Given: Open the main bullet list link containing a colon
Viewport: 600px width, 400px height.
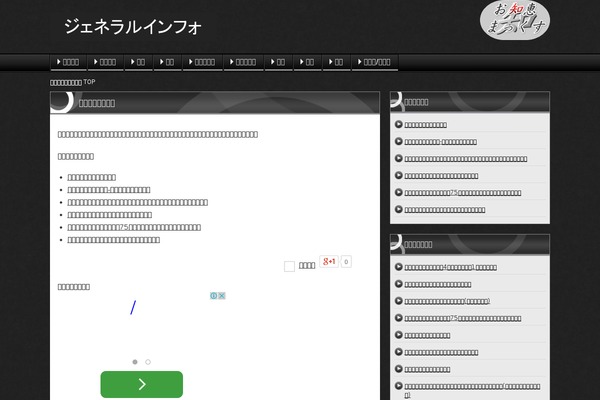Looking at the screenshot, I should (x=109, y=190).
